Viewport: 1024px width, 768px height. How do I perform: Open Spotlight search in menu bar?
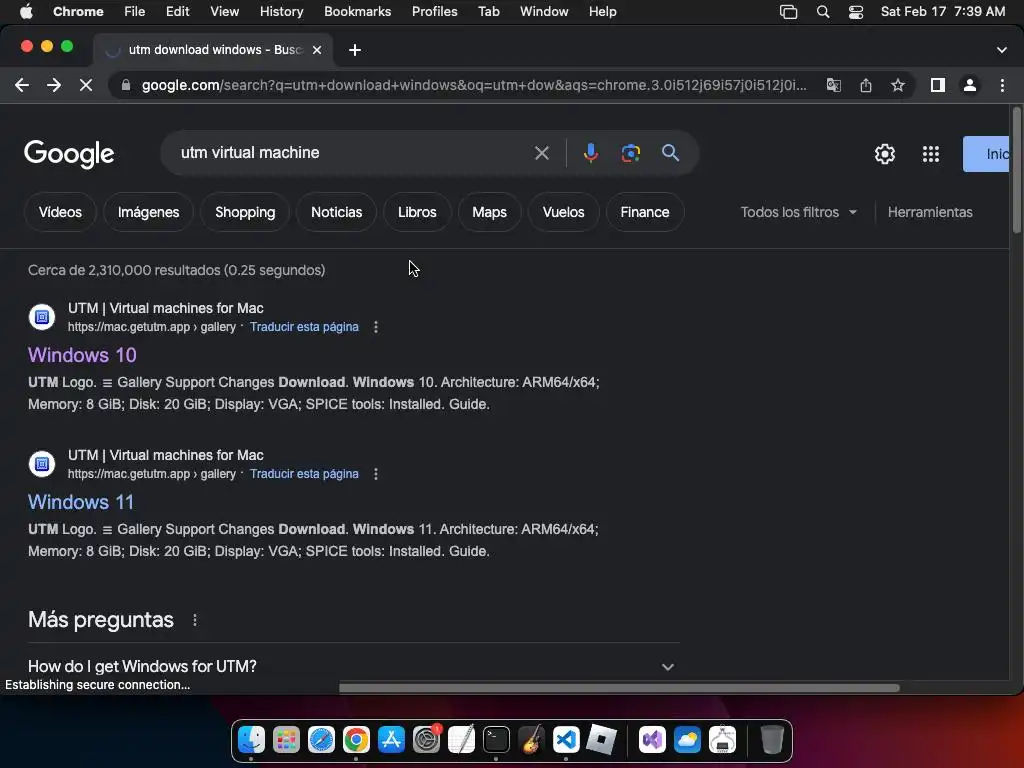click(823, 12)
